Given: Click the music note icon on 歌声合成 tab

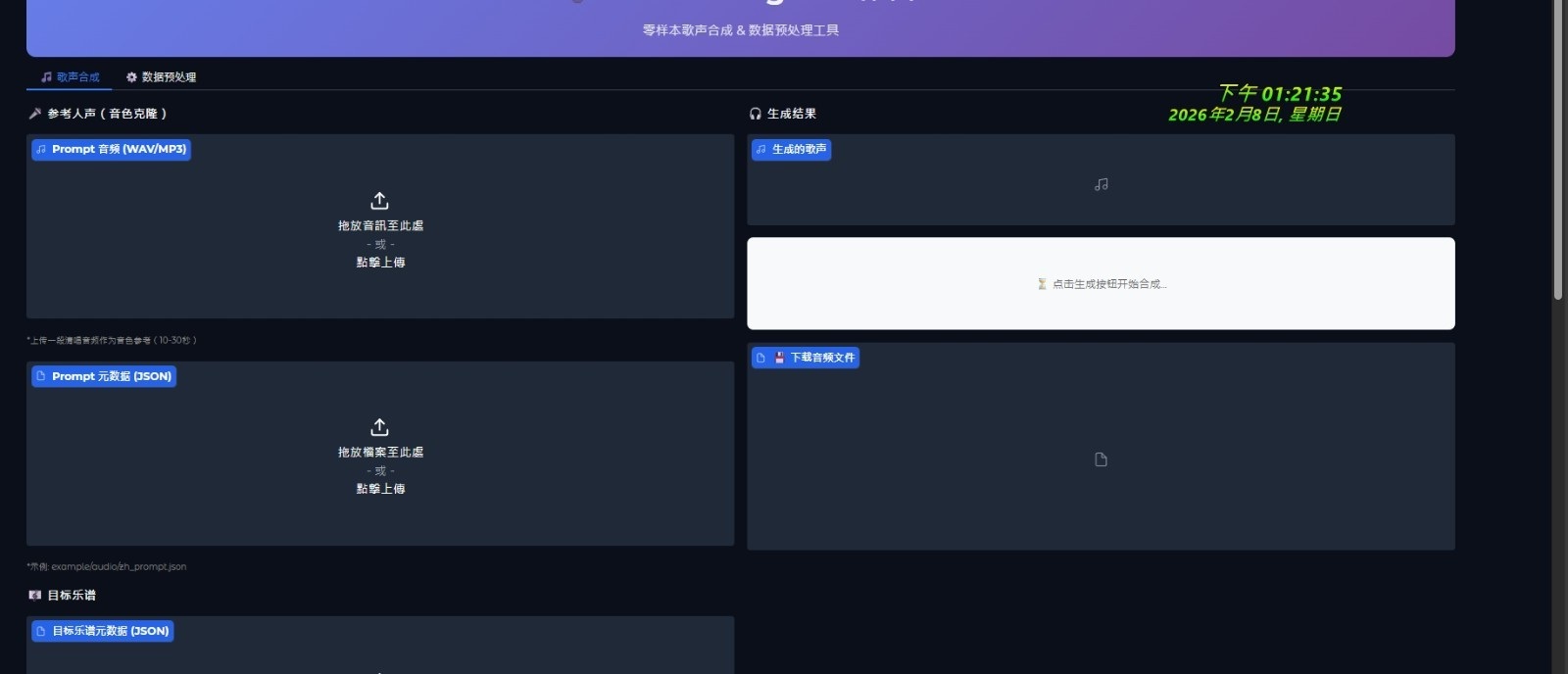Looking at the screenshot, I should pos(46,76).
